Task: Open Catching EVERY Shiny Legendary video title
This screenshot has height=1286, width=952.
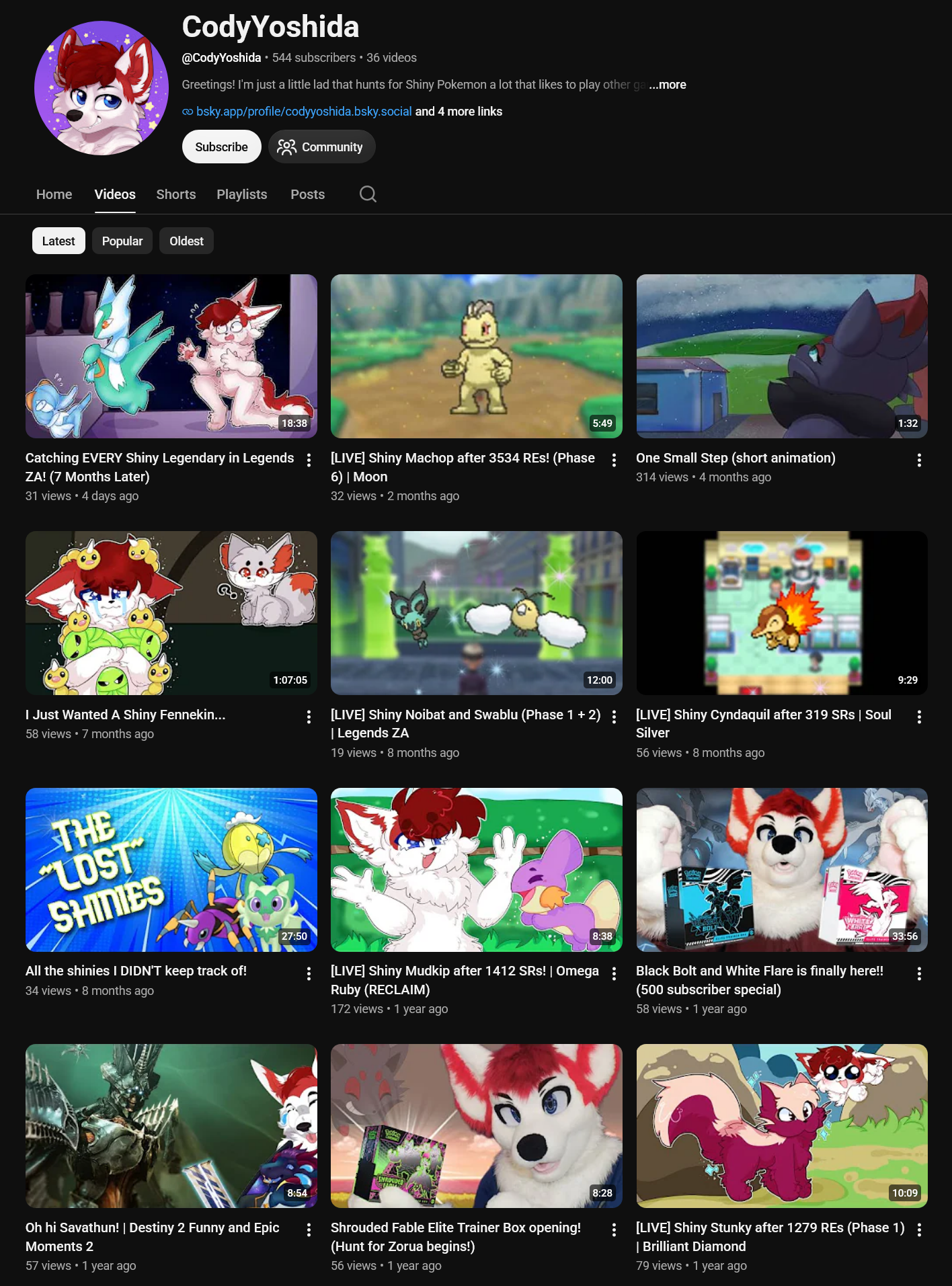Action: [160, 467]
